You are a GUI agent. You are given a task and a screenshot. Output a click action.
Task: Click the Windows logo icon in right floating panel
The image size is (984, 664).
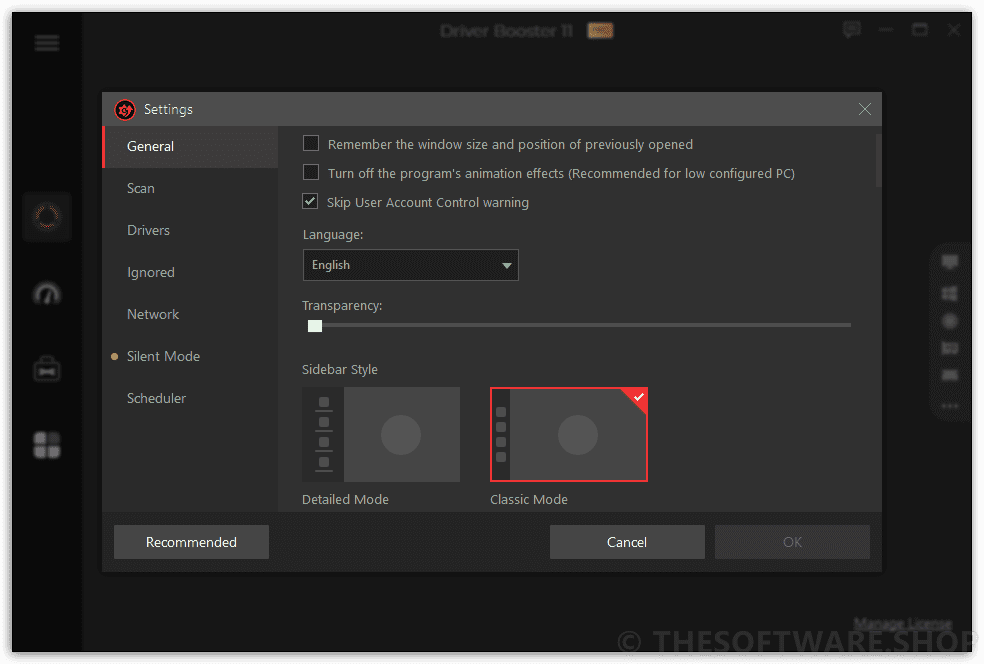[950, 293]
